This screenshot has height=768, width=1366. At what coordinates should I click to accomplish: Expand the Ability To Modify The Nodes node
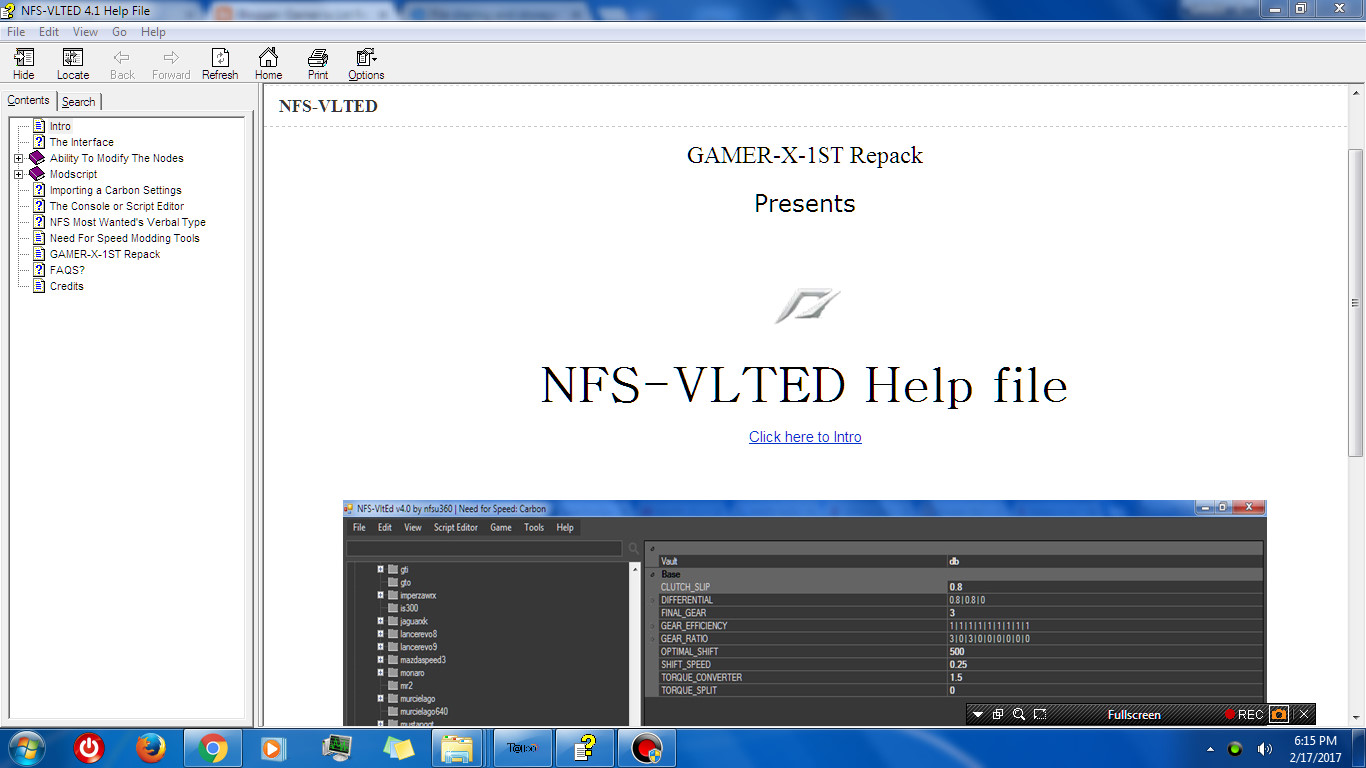[18, 157]
